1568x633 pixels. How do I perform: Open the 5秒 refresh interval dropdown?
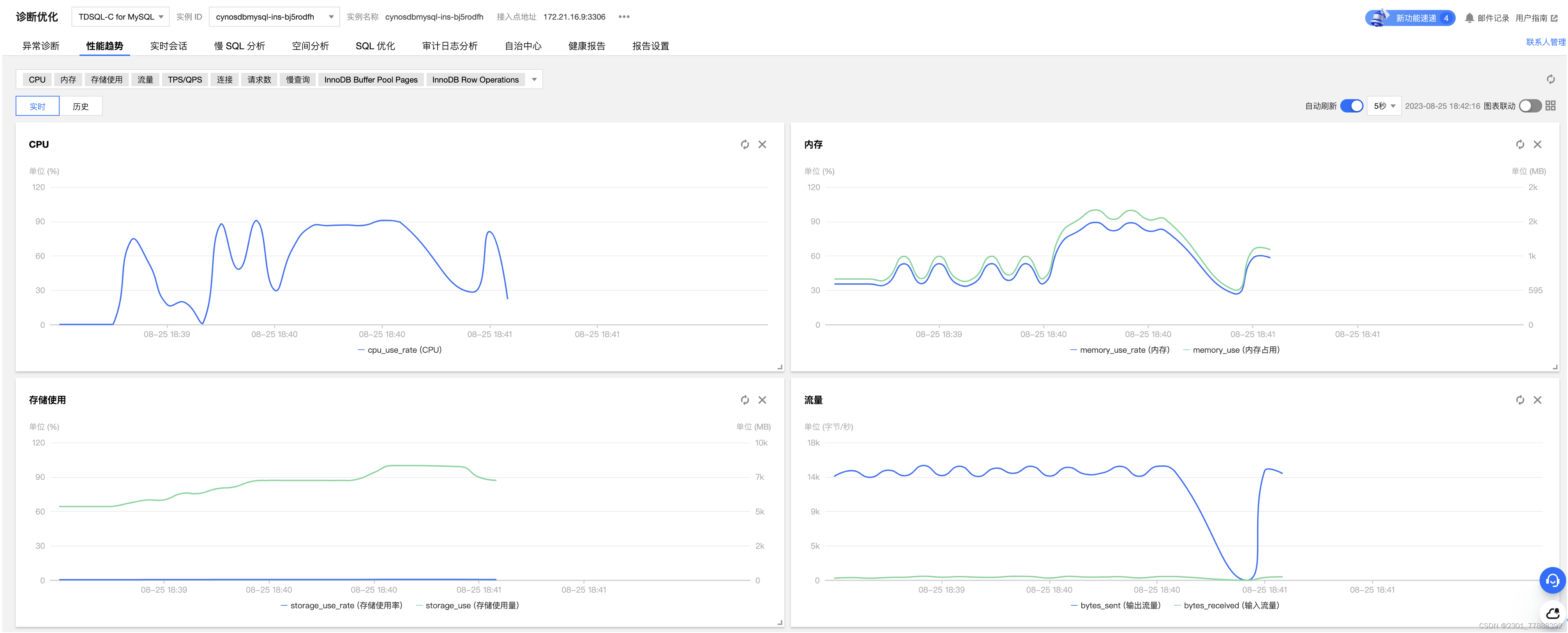point(1384,106)
